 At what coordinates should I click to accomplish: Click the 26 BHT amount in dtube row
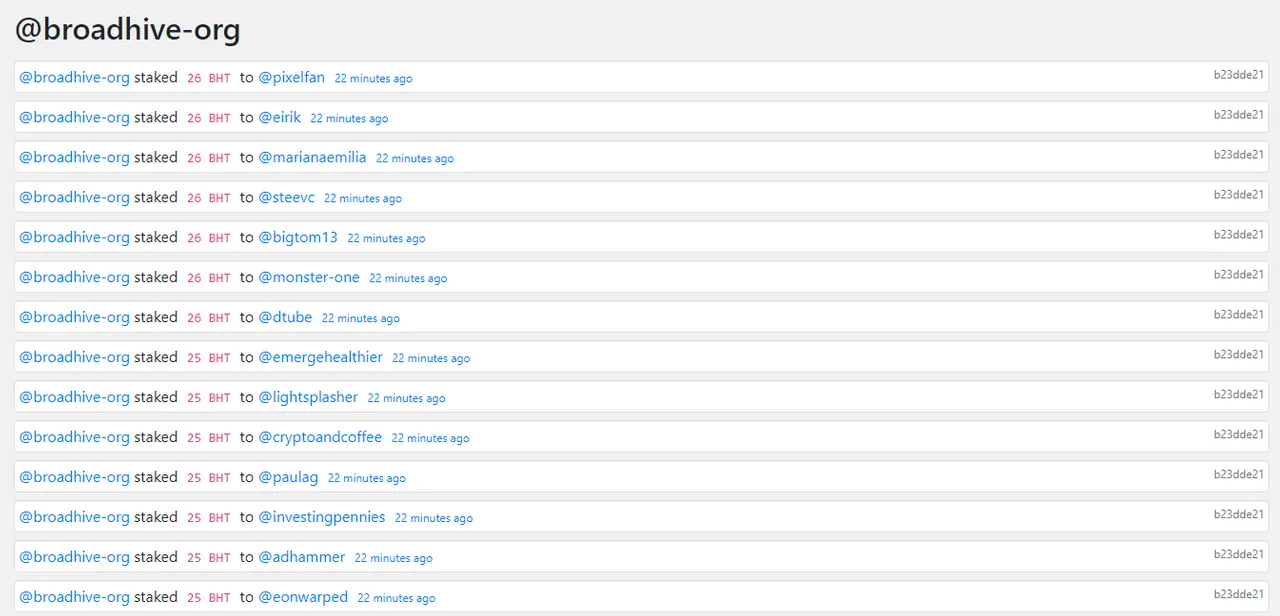208,318
